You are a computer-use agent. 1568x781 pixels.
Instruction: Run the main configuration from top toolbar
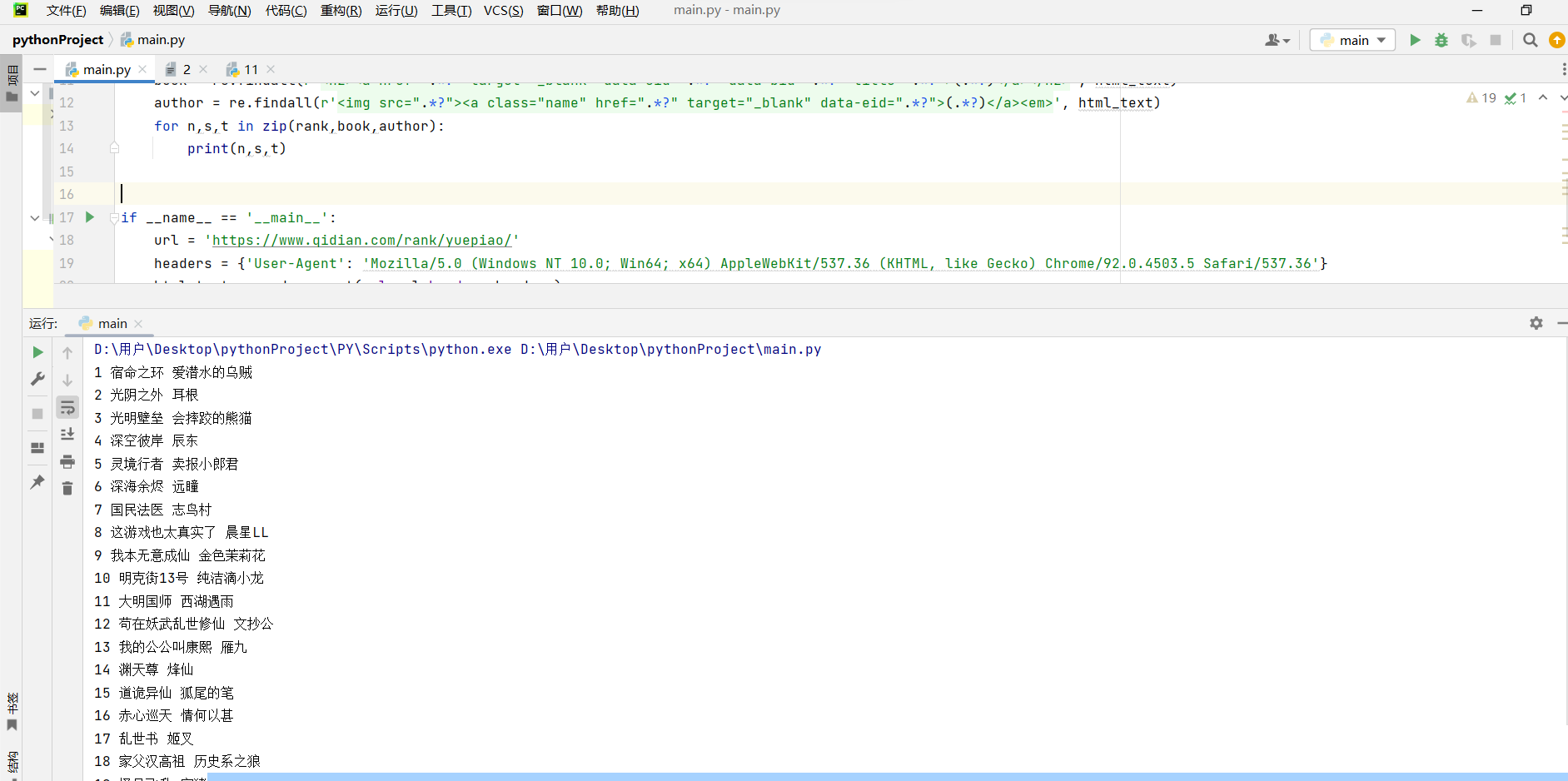tap(1415, 40)
